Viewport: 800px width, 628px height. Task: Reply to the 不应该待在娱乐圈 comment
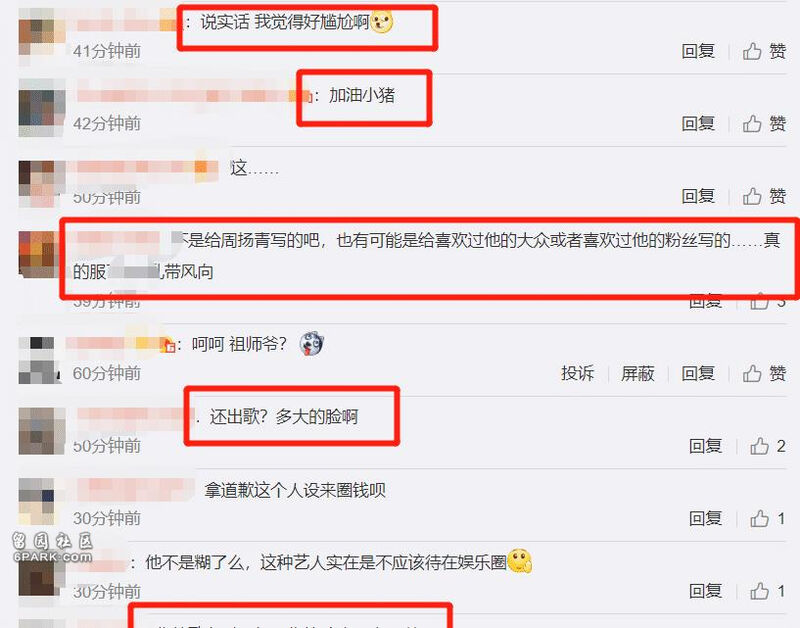706,591
